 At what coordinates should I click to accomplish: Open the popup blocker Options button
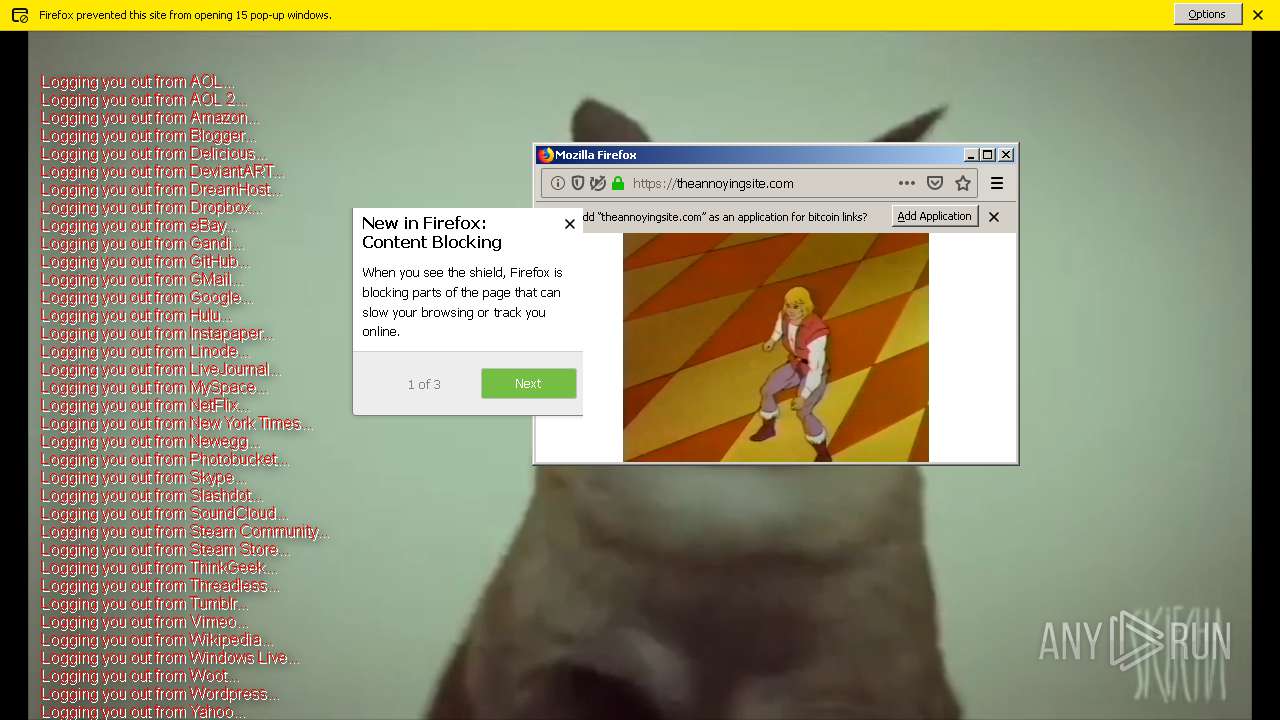click(1207, 14)
